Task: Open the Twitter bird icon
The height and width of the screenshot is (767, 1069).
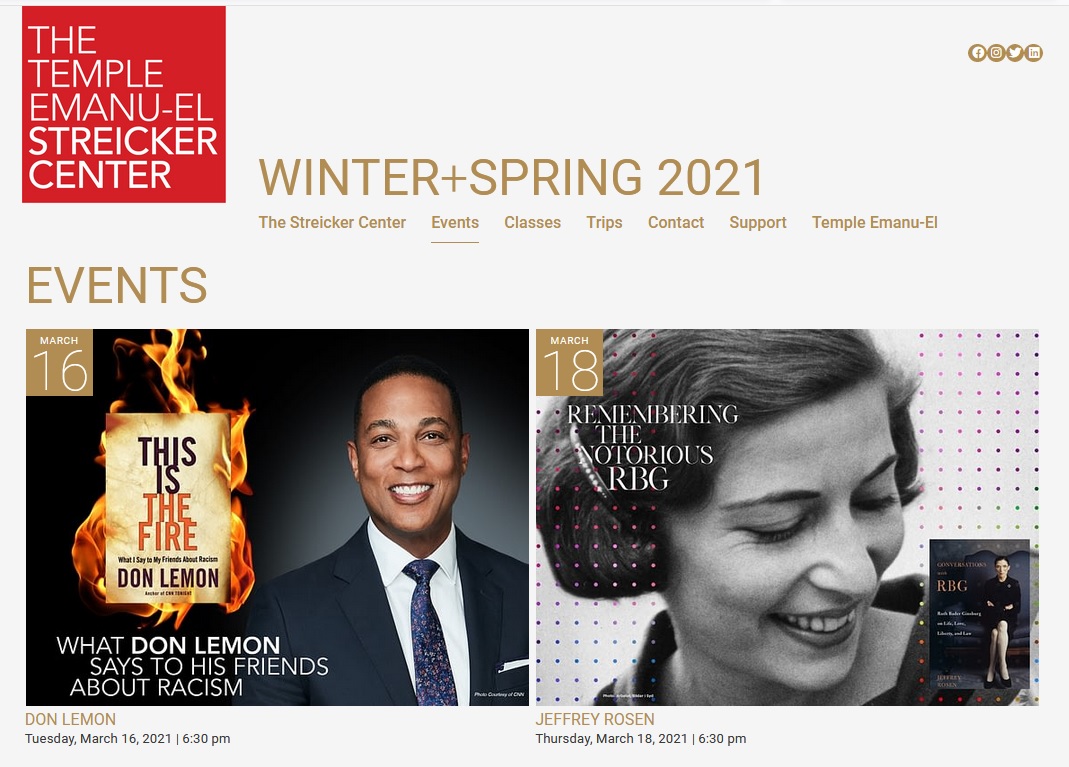Action: [x=1015, y=52]
